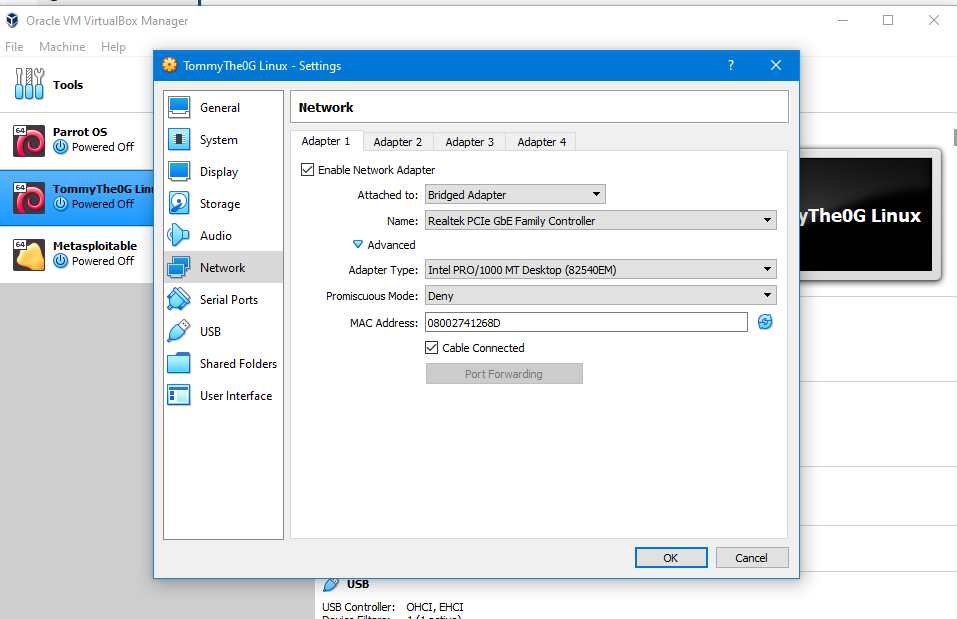This screenshot has width=957, height=619.
Task: Open the Promiscuous Mode dropdown
Action: 601,295
